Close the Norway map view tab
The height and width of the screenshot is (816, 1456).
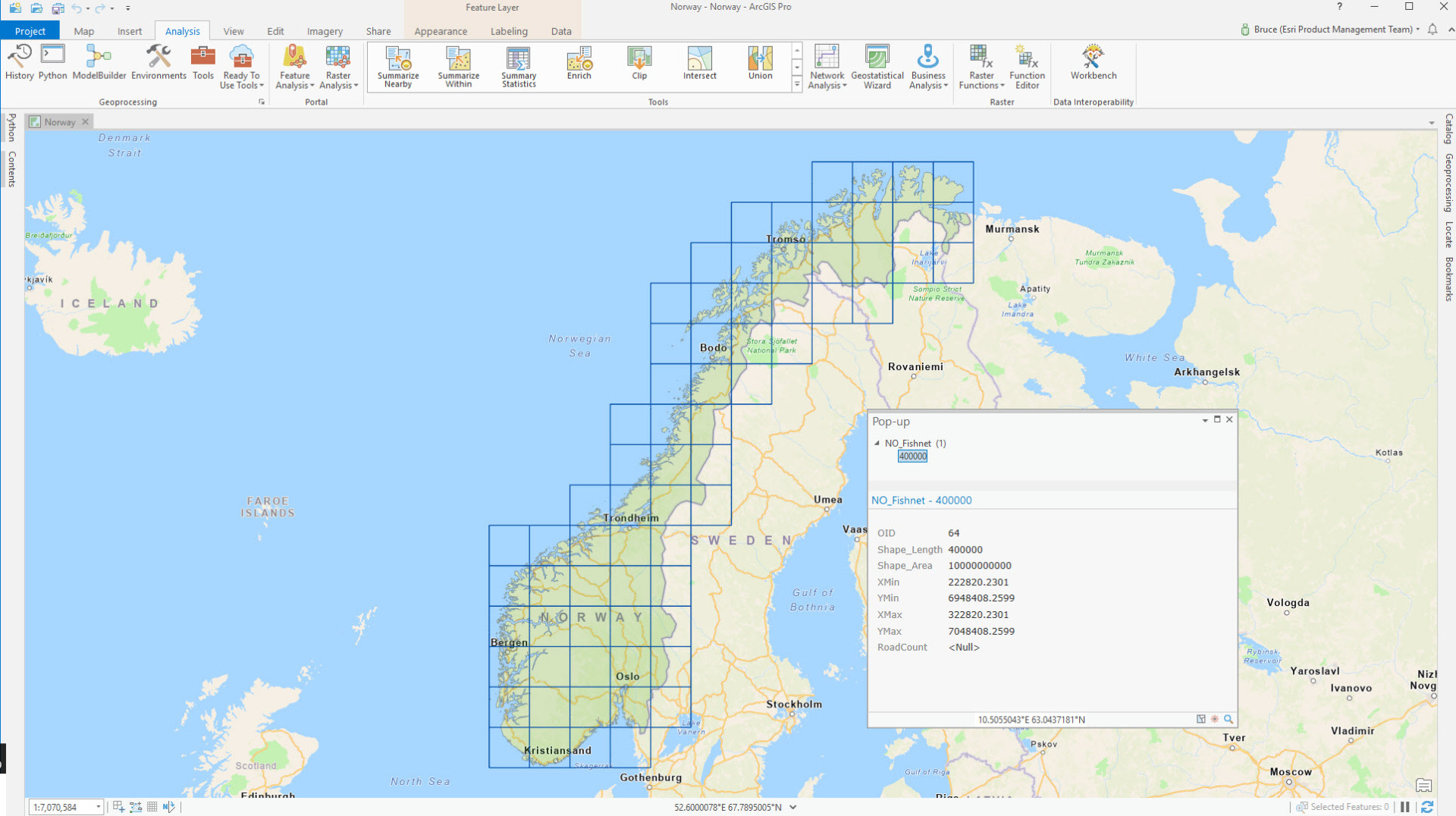coord(86,121)
